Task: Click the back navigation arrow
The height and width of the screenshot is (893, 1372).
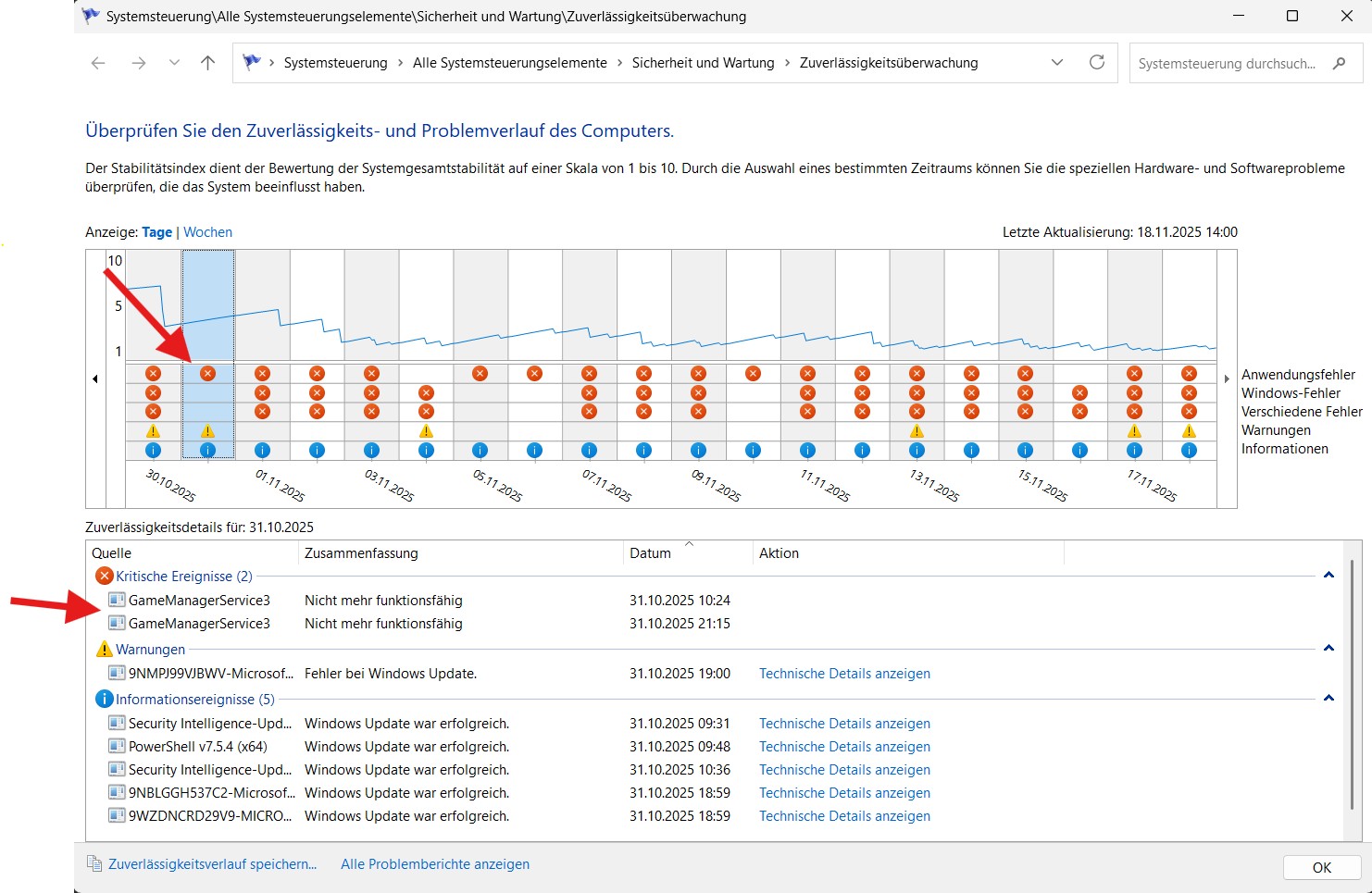Action: 98,63
